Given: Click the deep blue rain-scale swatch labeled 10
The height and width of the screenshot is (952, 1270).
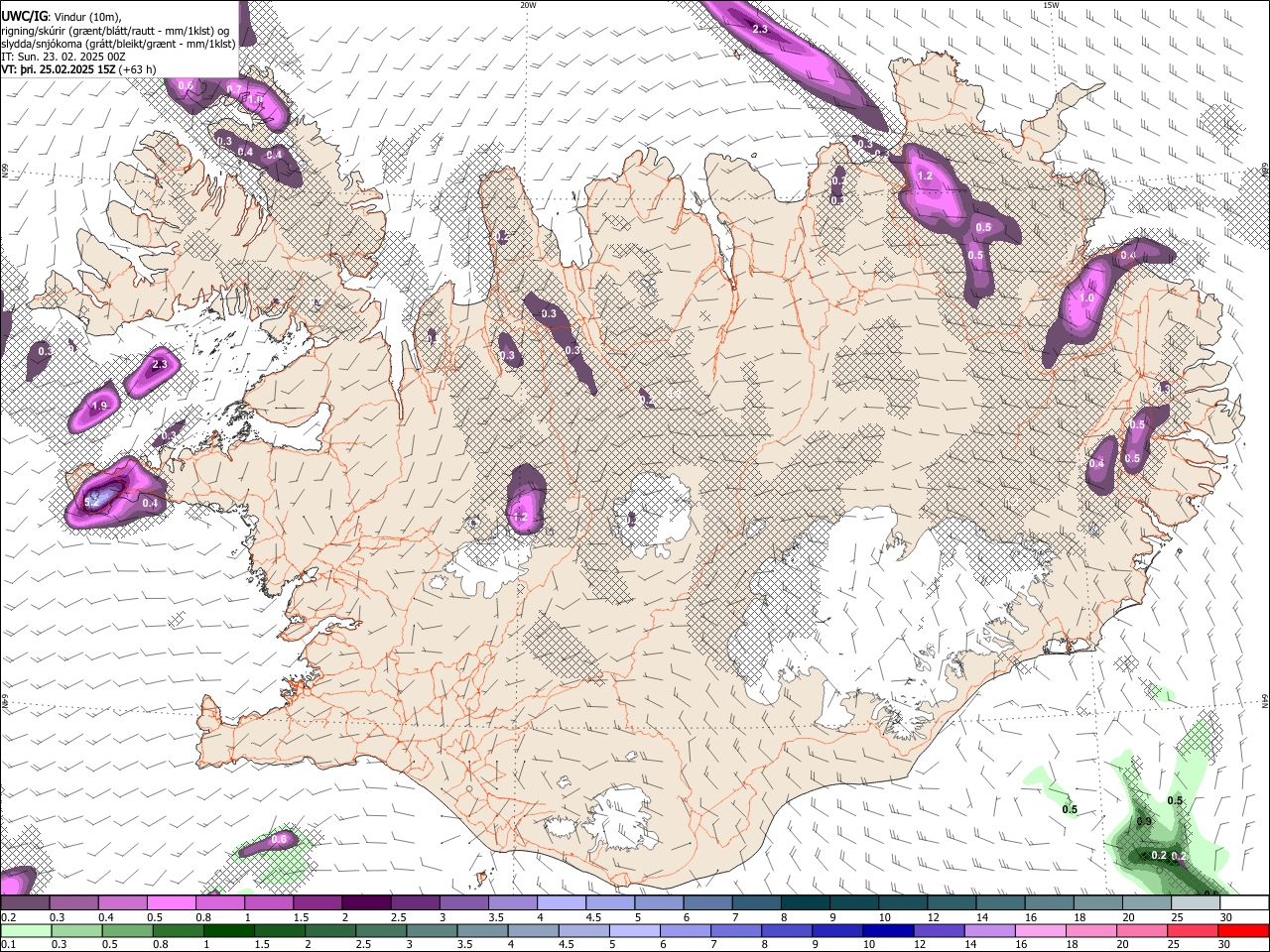Looking at the screenshot, I should pos(887,930).
